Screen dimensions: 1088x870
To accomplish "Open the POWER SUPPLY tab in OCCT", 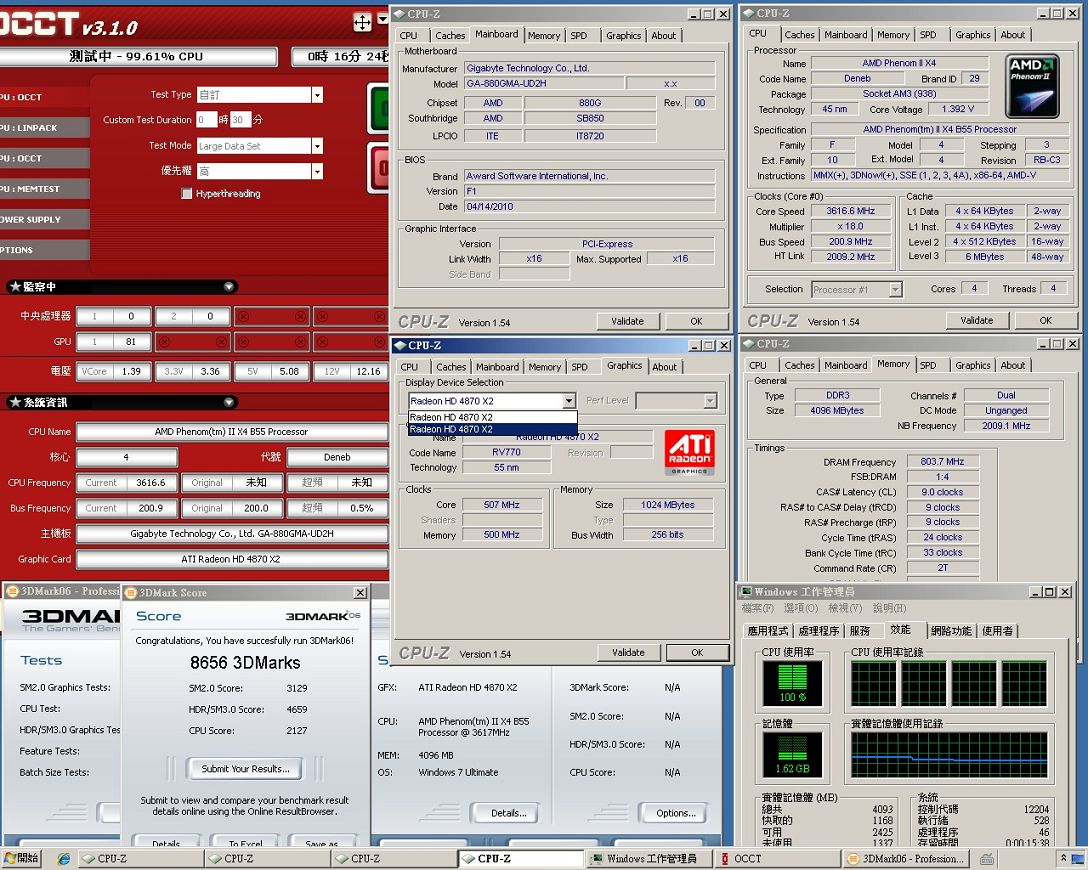I will tap(44, 219).
